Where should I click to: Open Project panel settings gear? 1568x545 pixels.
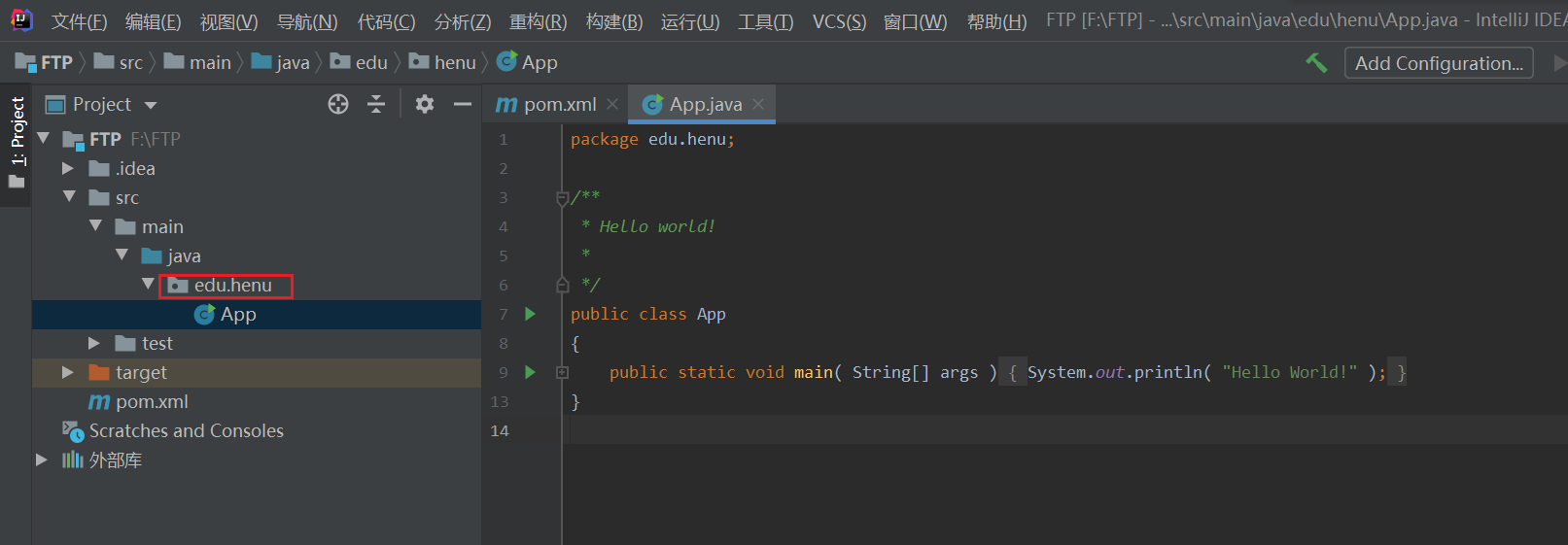(425, 104)
